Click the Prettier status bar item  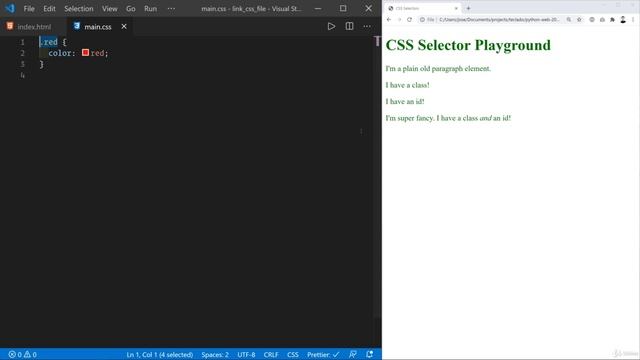(x=323, y=354)
